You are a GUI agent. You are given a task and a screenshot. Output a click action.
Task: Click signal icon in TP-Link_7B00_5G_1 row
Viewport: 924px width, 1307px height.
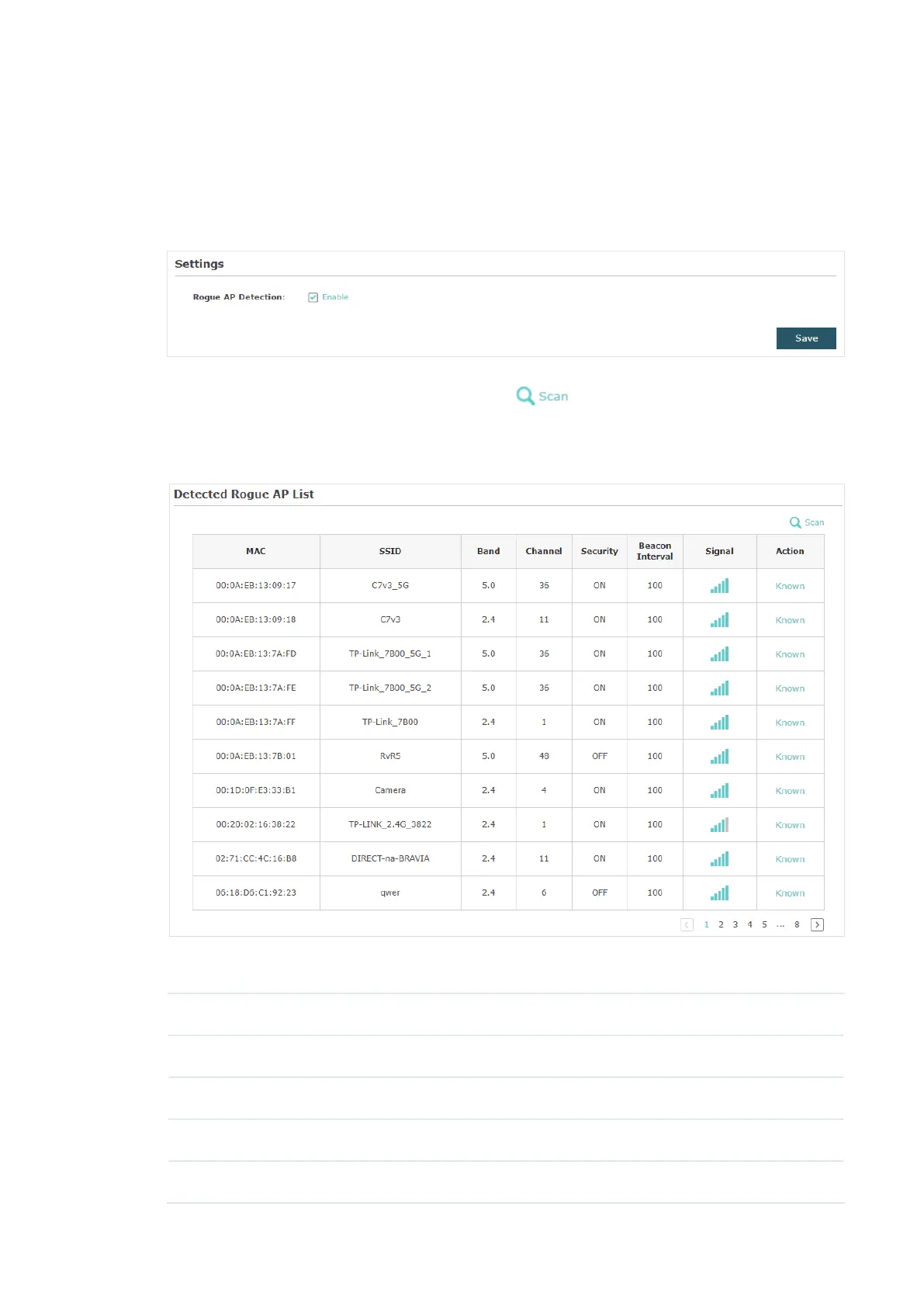click(719, 654)
